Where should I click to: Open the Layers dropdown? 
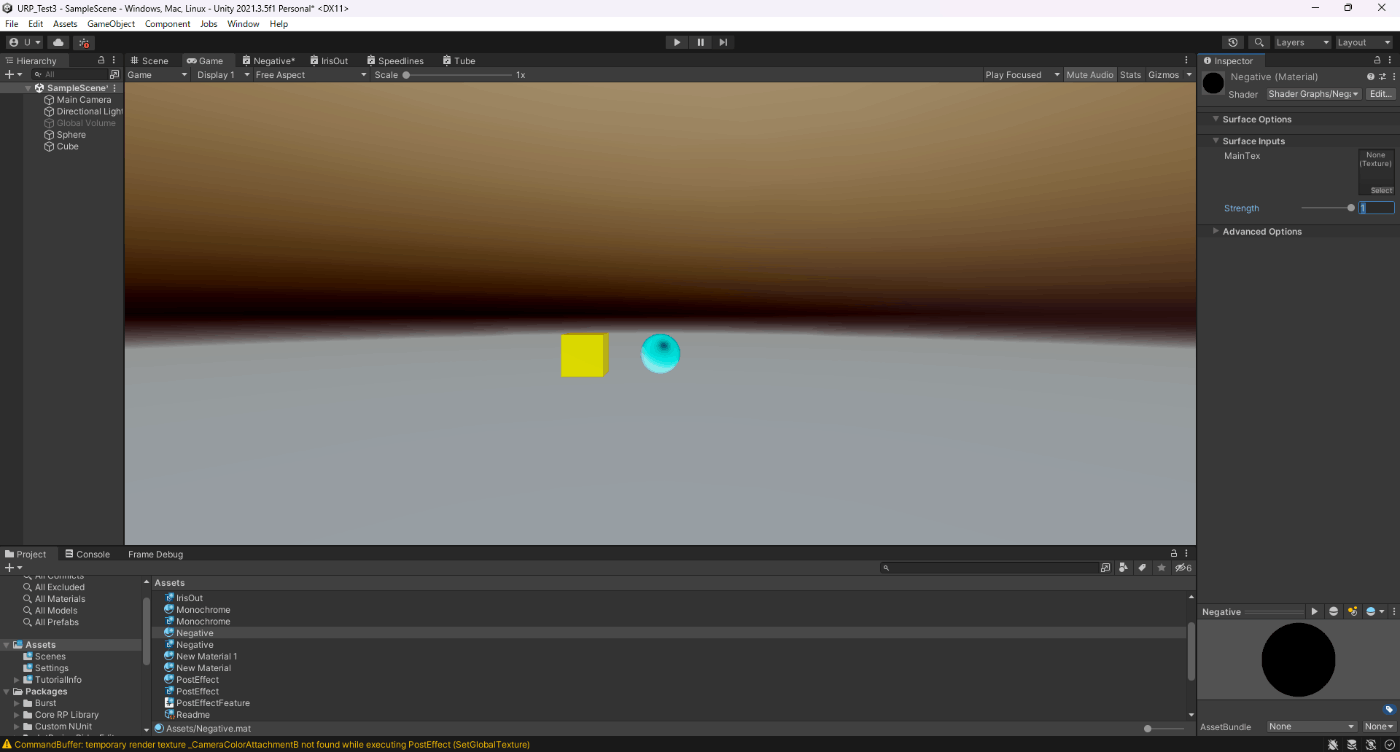click(1302, 42)
